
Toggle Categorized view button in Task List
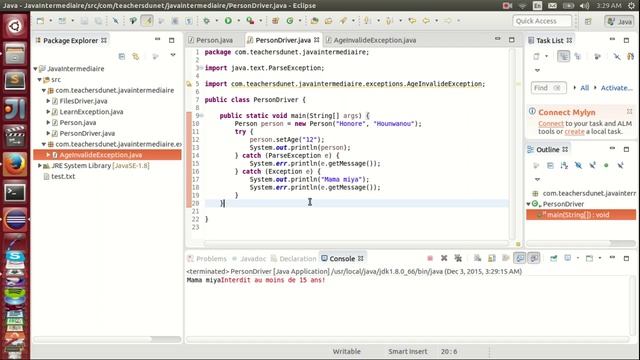click(564, 57)
